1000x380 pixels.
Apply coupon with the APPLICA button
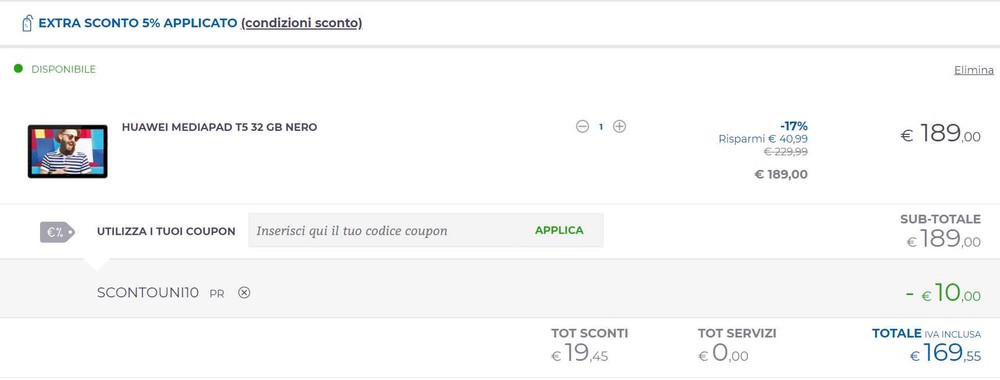click(559, 230)
